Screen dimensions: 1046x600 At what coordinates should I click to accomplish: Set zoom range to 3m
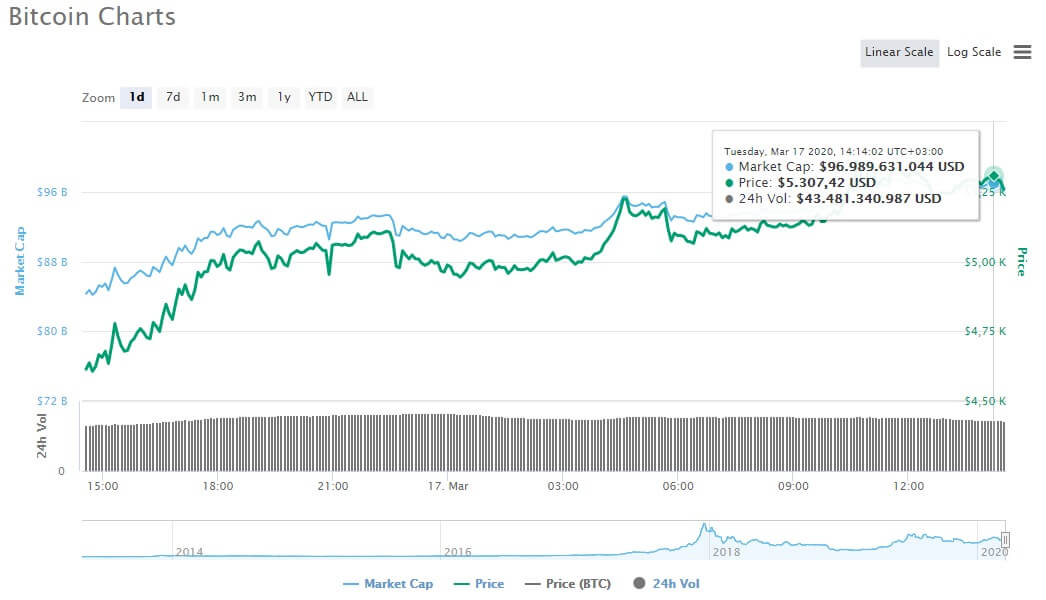click(247, 97)
